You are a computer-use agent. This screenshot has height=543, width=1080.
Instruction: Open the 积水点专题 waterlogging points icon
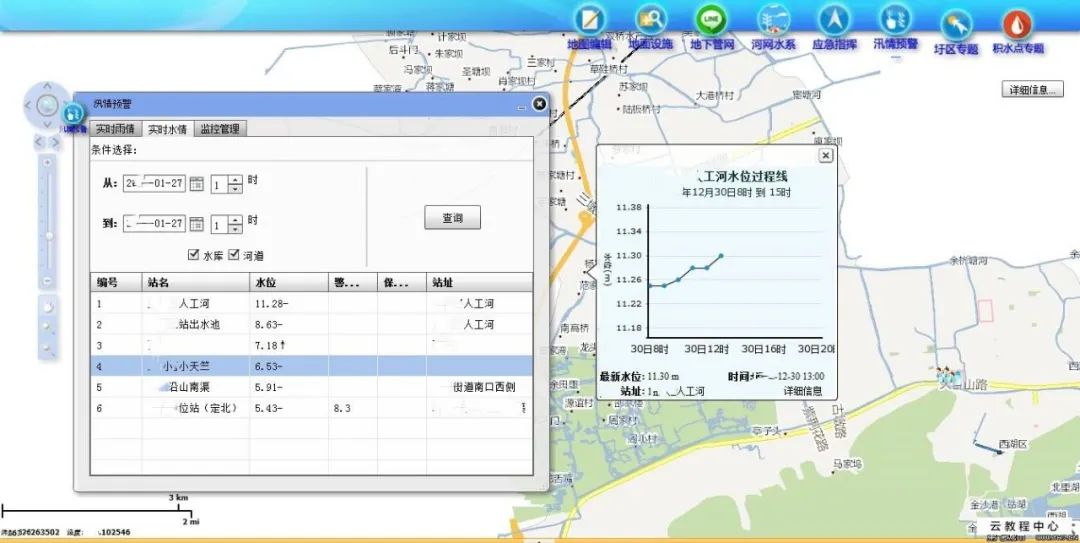(x=1017, y=25)
